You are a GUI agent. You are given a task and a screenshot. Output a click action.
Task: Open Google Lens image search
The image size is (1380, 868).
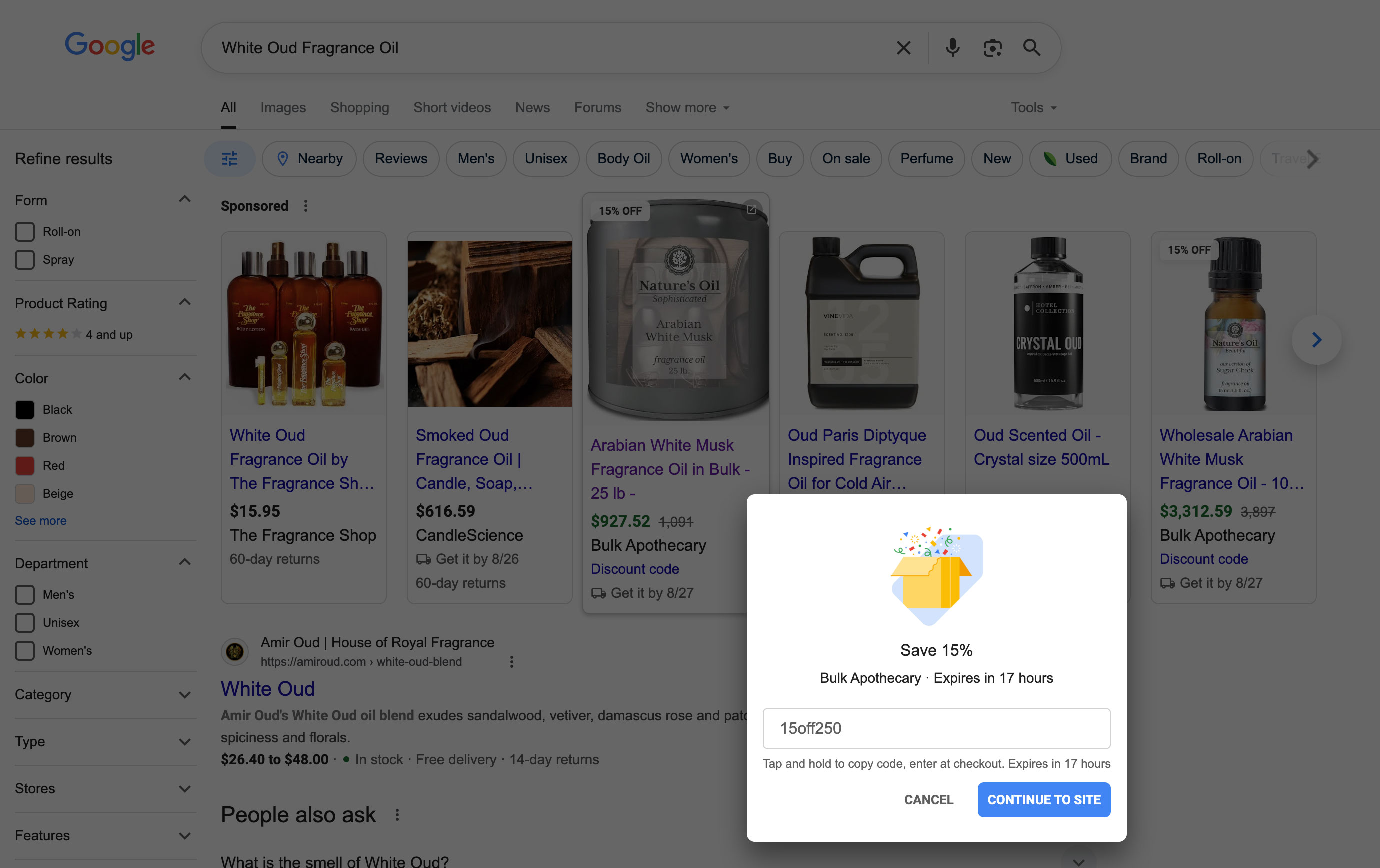(992, 47)
